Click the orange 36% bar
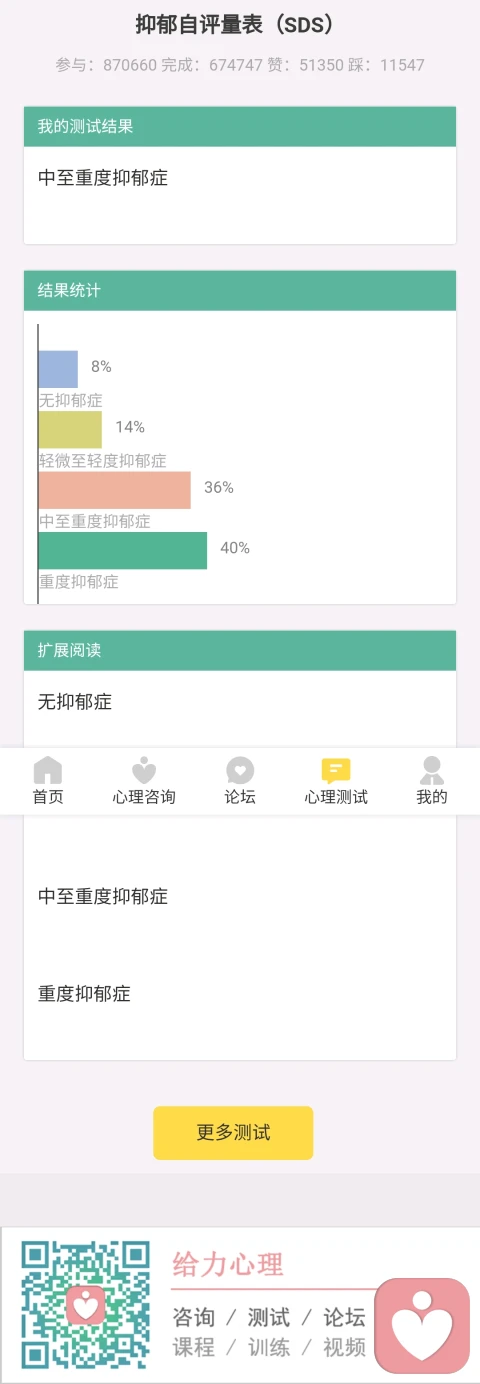Screen dimensions: 480x1384 pos(115,490)
